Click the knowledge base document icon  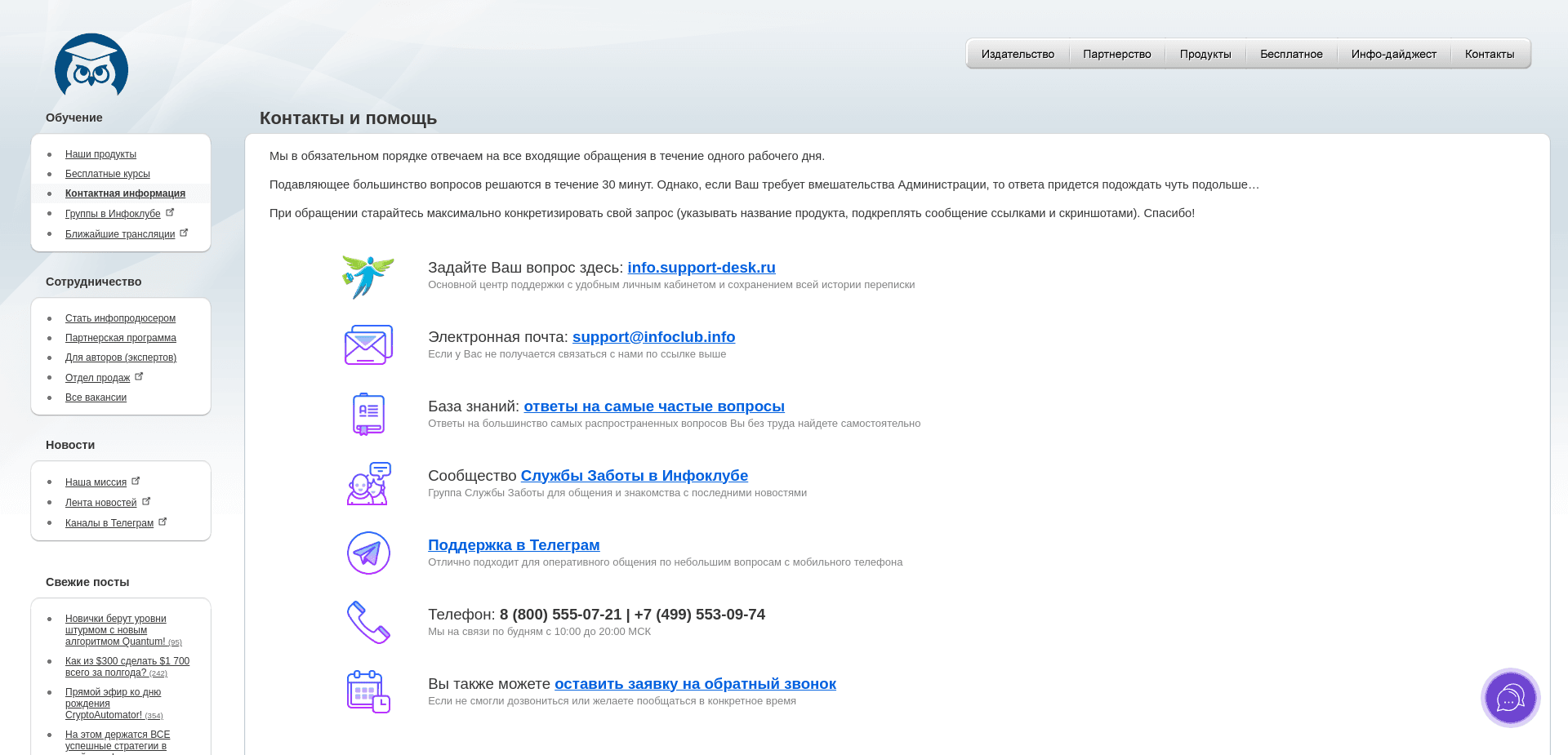[368, 414]
